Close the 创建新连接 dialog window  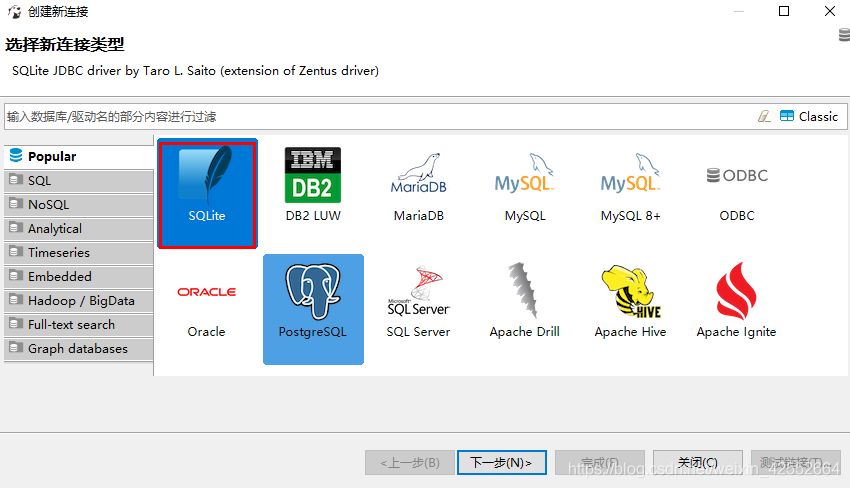830,11
